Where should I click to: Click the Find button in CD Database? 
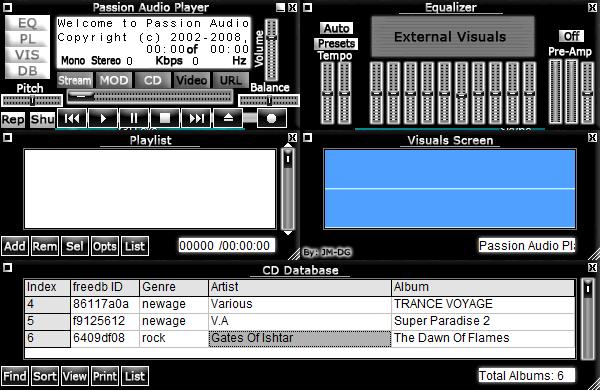(x=15, y=376)
